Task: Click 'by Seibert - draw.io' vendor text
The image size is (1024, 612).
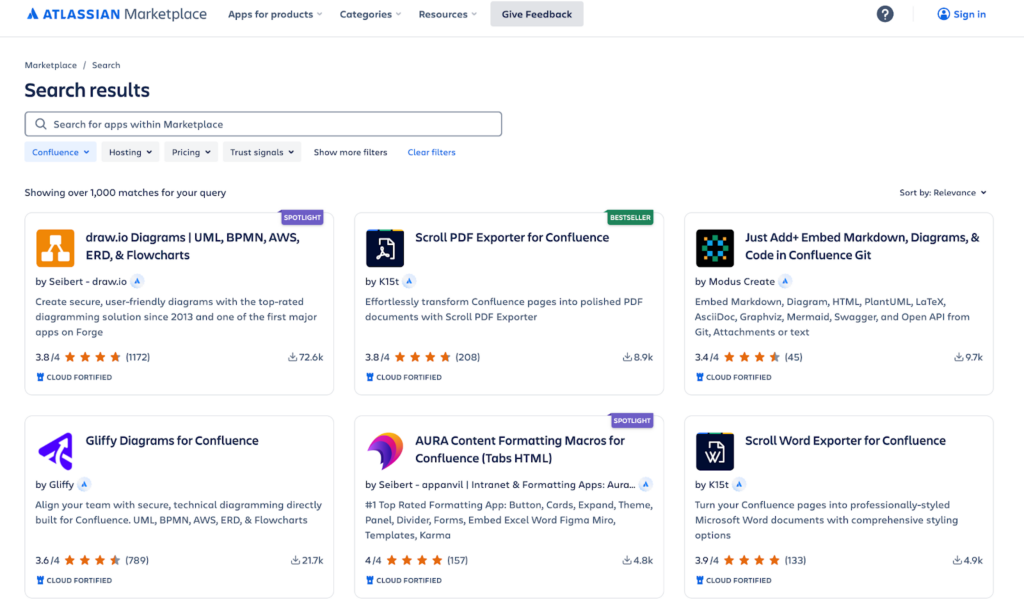Action: point(81,282)
